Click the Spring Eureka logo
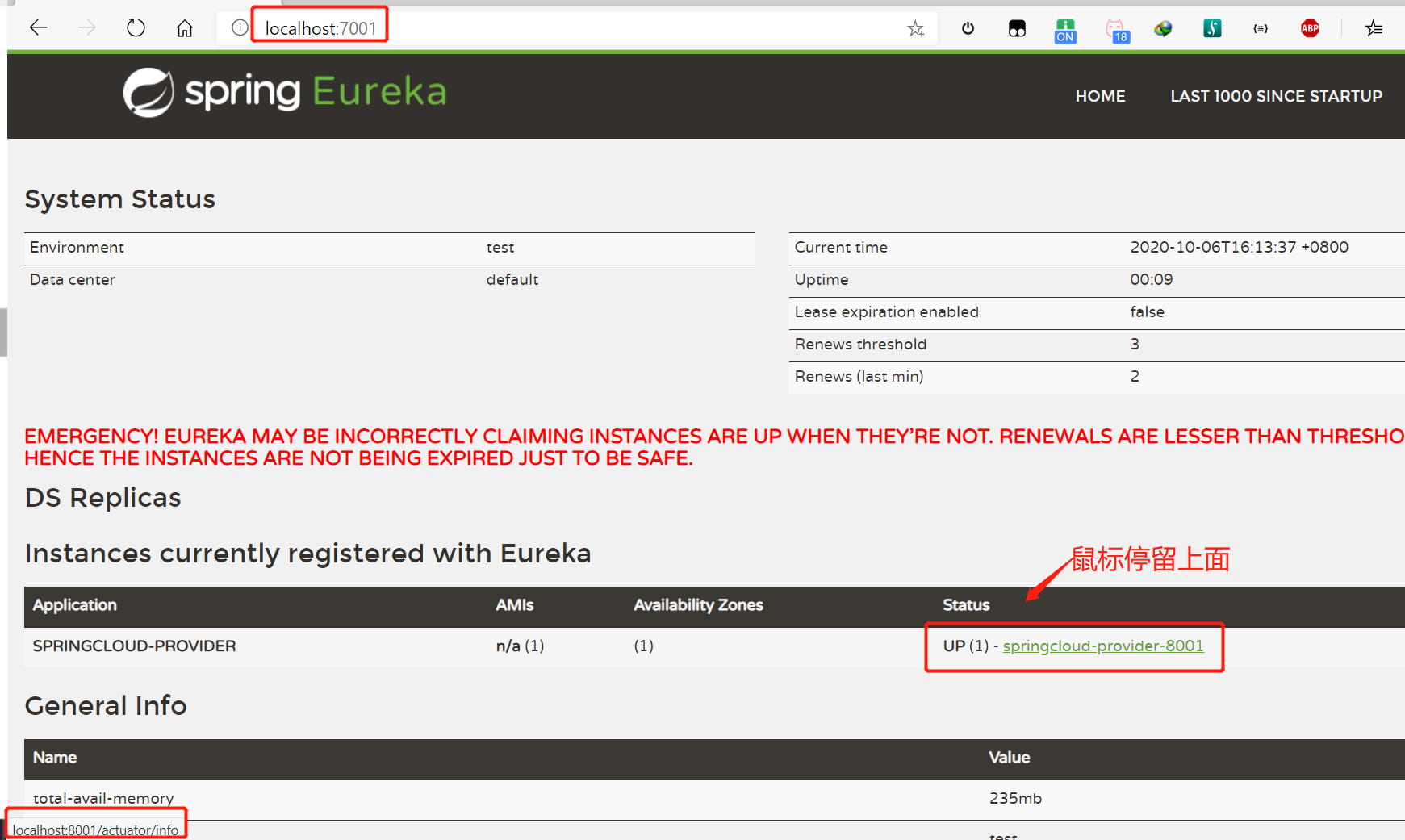Viewport: 1405px width, 840px height. click(x=285, y=92)
